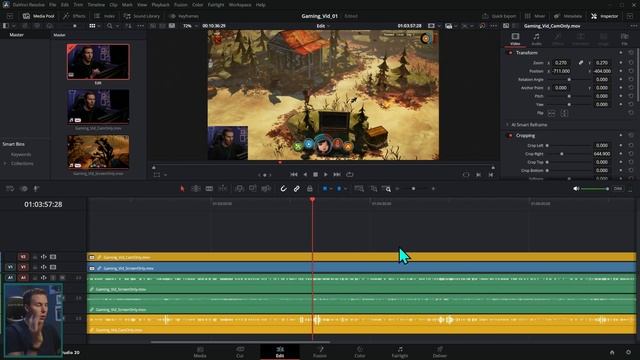Click Play Reverse in viewer
The image size is (640, 360).
305,174
